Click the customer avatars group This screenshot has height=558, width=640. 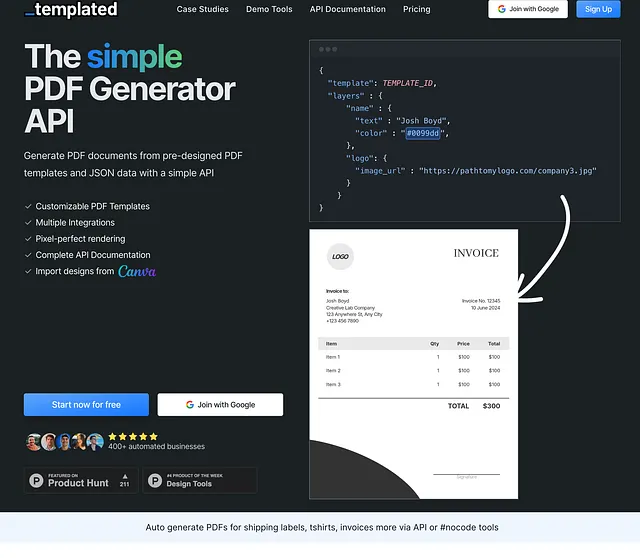(64, 442)
